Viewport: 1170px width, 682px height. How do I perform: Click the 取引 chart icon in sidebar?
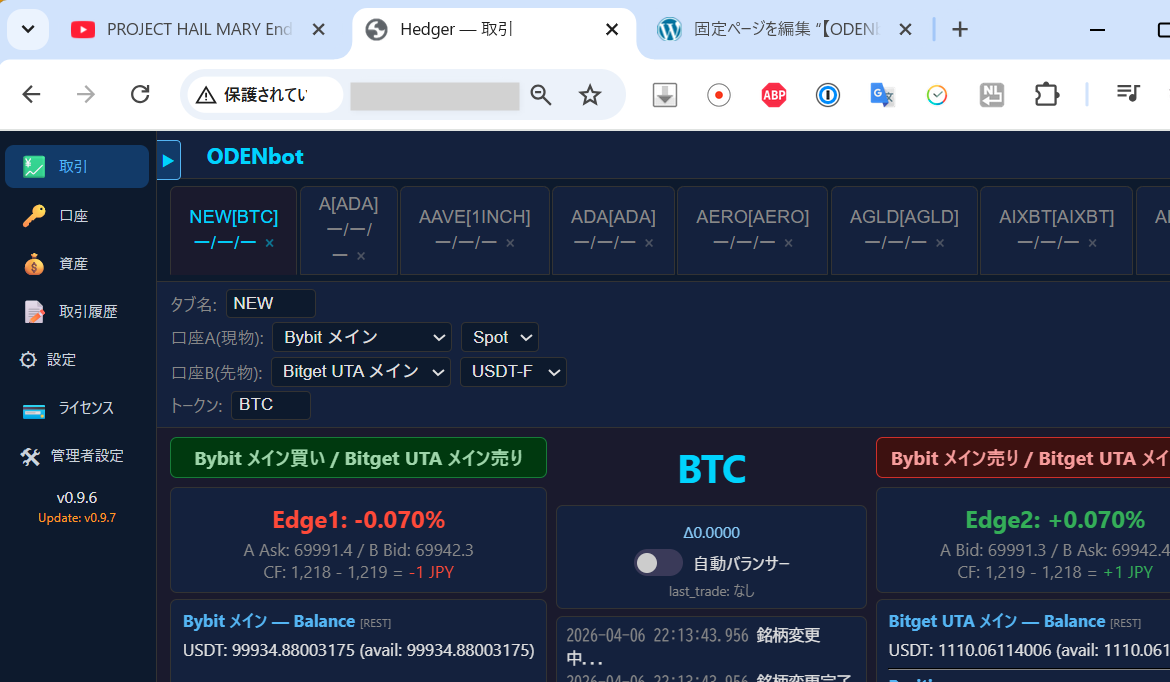(35, 167)
